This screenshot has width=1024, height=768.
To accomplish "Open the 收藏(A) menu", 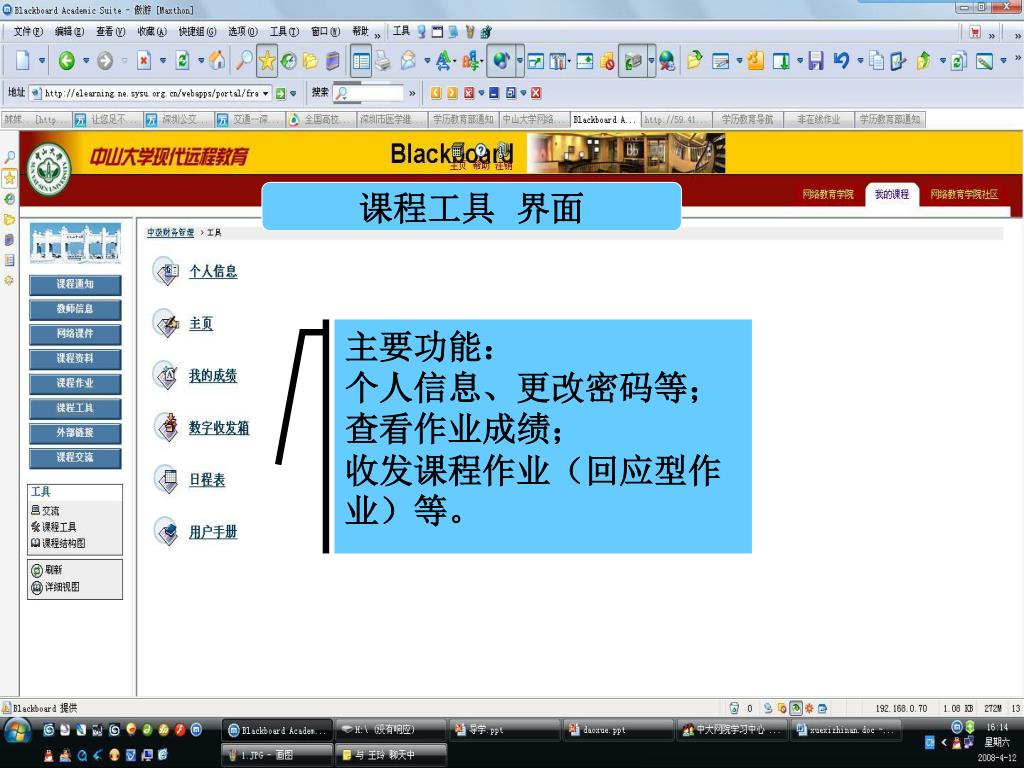I will tap(153, 32).
